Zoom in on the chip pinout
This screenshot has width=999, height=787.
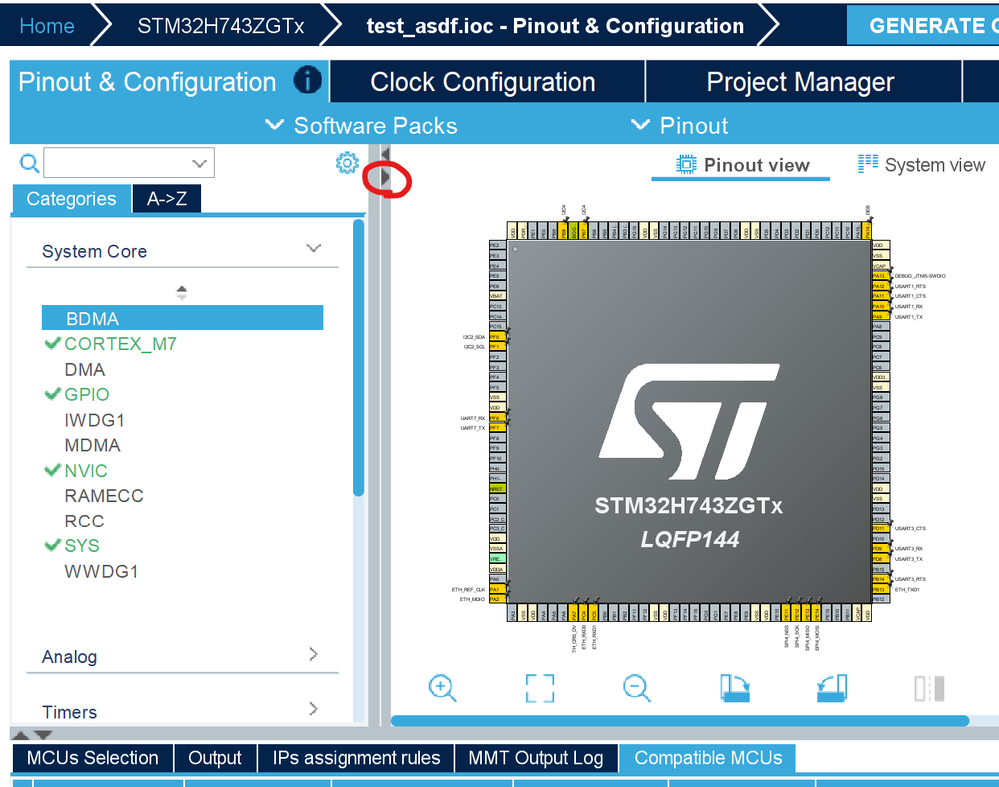pos(442,688)
